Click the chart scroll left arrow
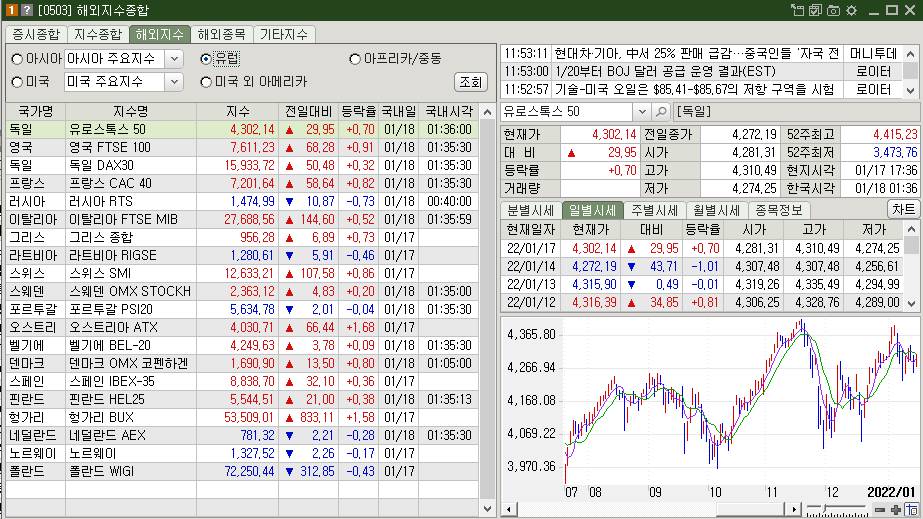Viewport: 923px width, 519px height. [x=508, y=510]
